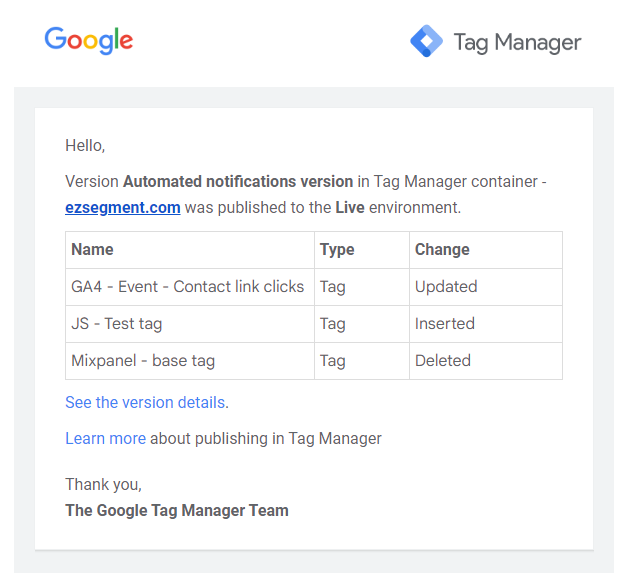This screenshot has width=630, height=583.
Task: Click the Type column header
Action: [362, 250]
